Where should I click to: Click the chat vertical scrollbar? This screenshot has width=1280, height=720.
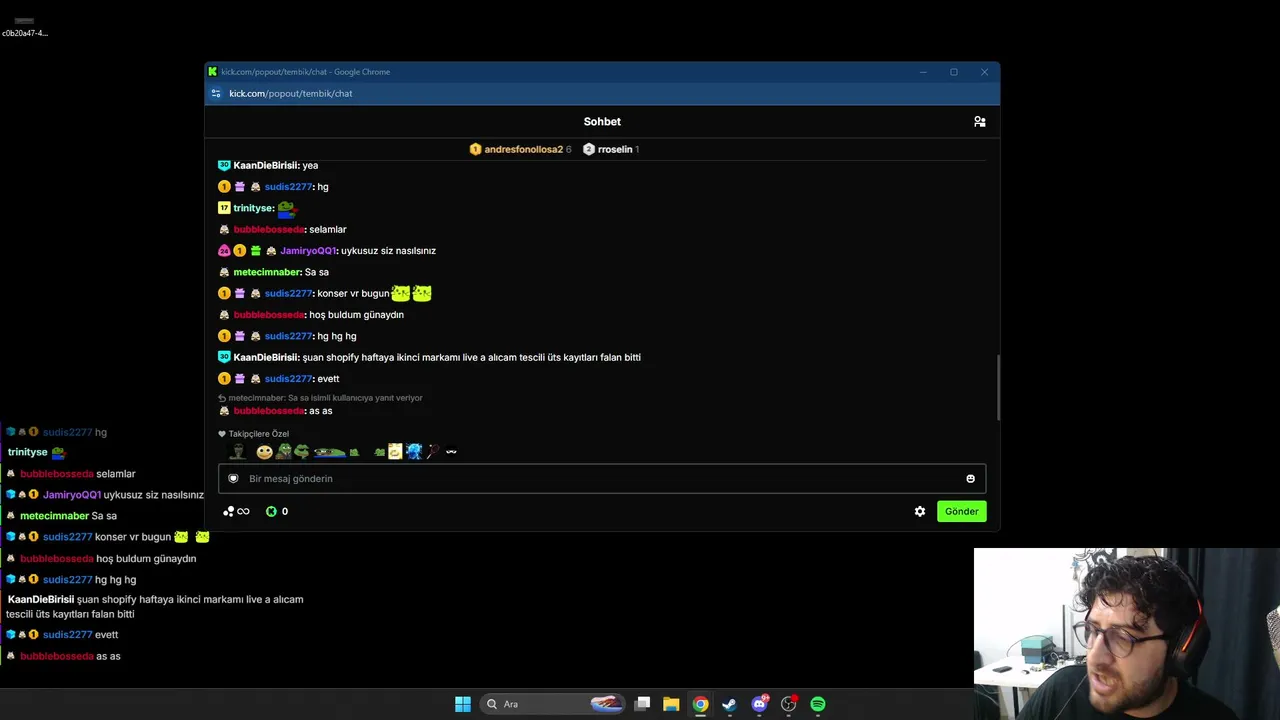point(997,387)
